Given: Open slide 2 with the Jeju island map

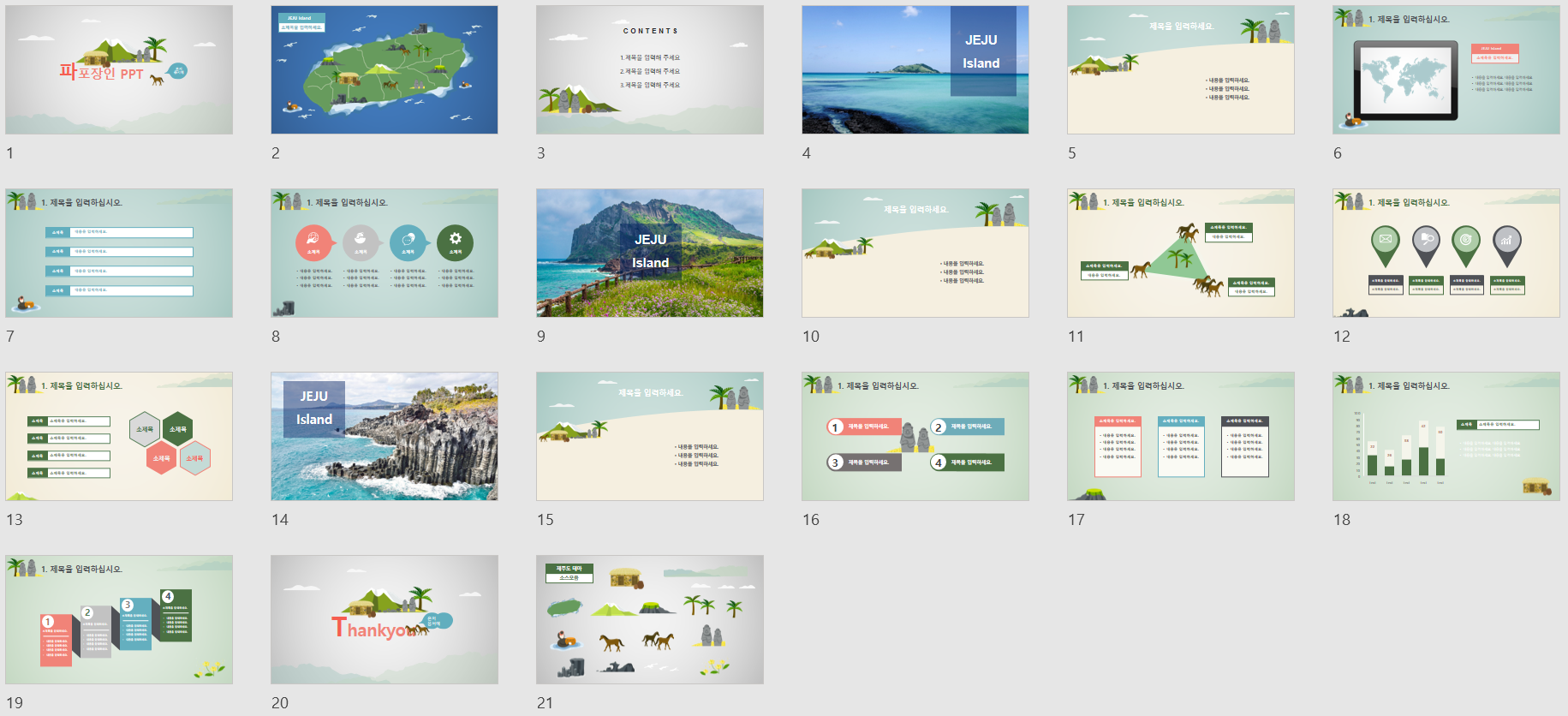Looking at the screenshot, I should 385,69.
